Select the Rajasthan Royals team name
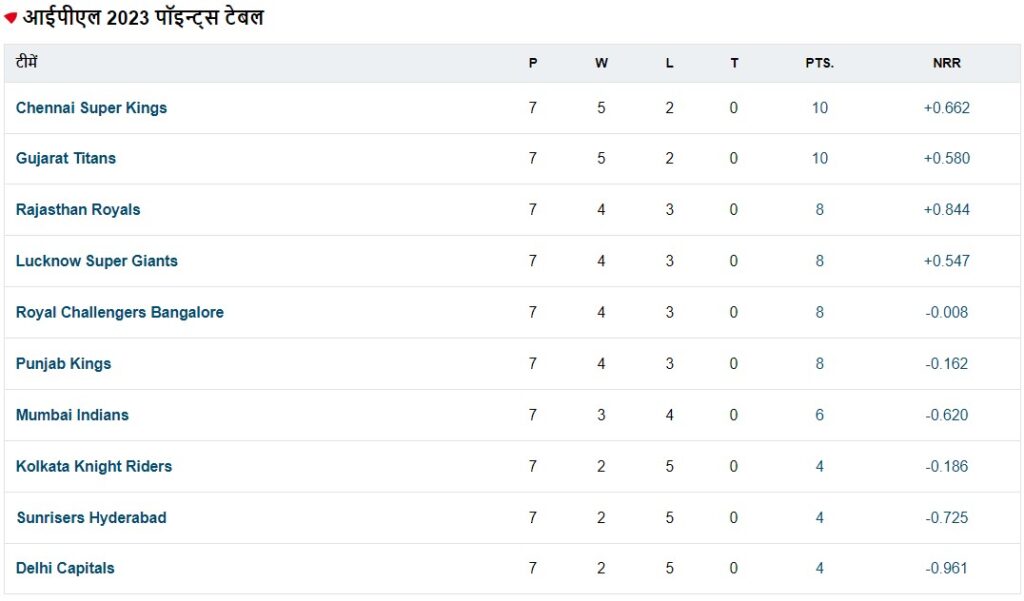Viewport: 1024px width, 601px height. click(x=78, y=210)
